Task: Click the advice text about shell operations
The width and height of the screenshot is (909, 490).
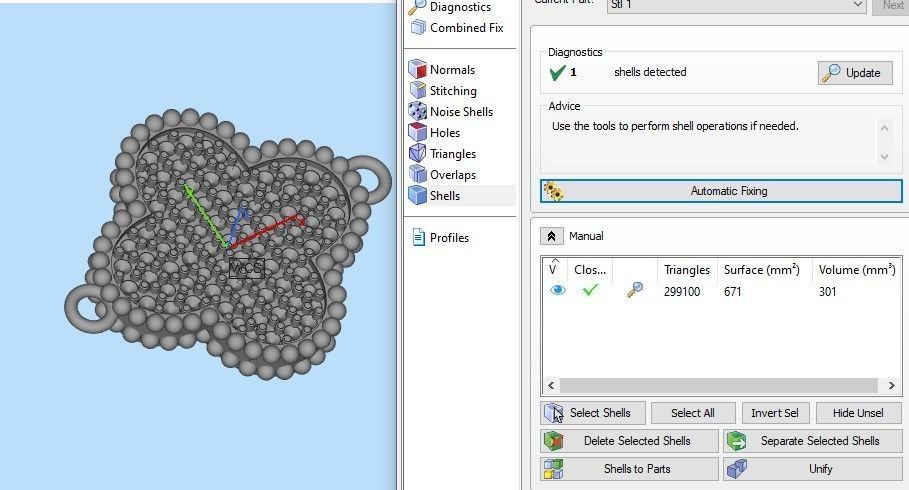Action: click(x=675, y=126)
